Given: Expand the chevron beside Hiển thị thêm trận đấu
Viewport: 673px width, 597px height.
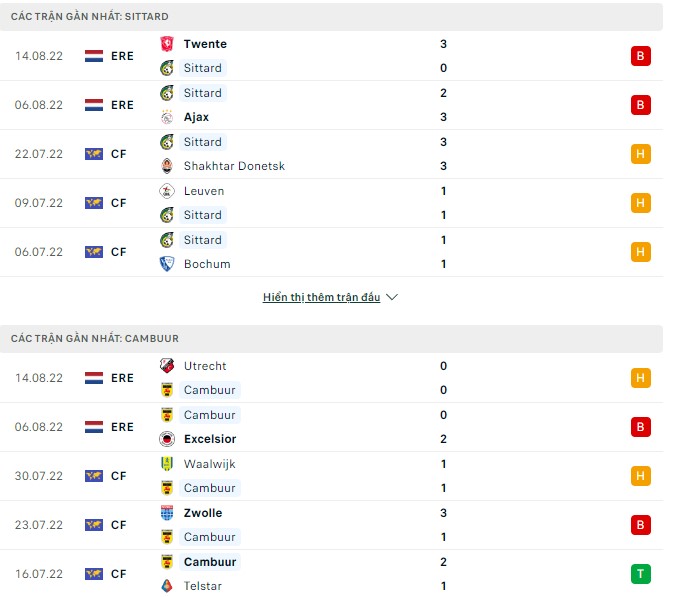Looking at the screenshot, I should (x=392, y=298).
